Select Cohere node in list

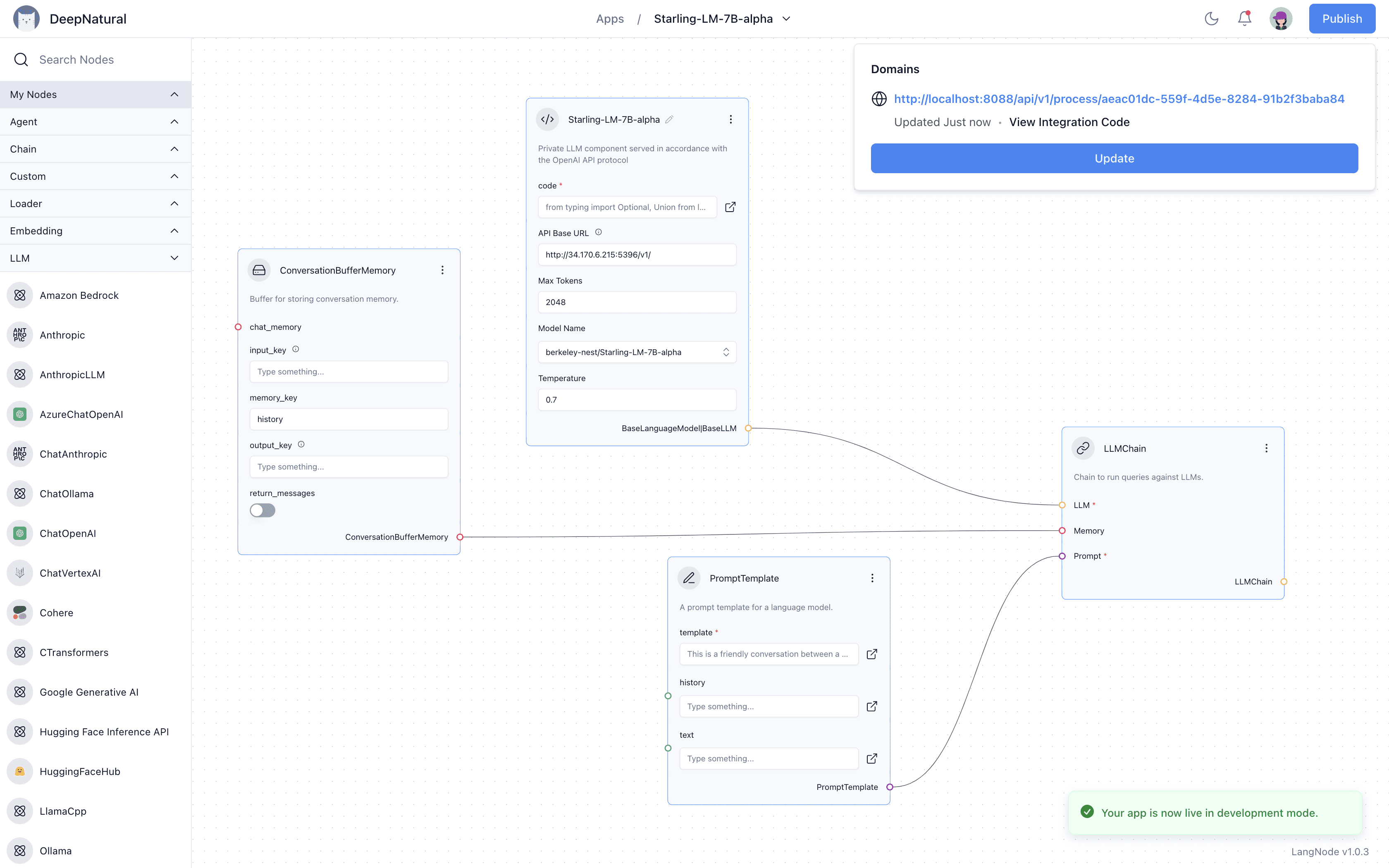pos(95,613)
